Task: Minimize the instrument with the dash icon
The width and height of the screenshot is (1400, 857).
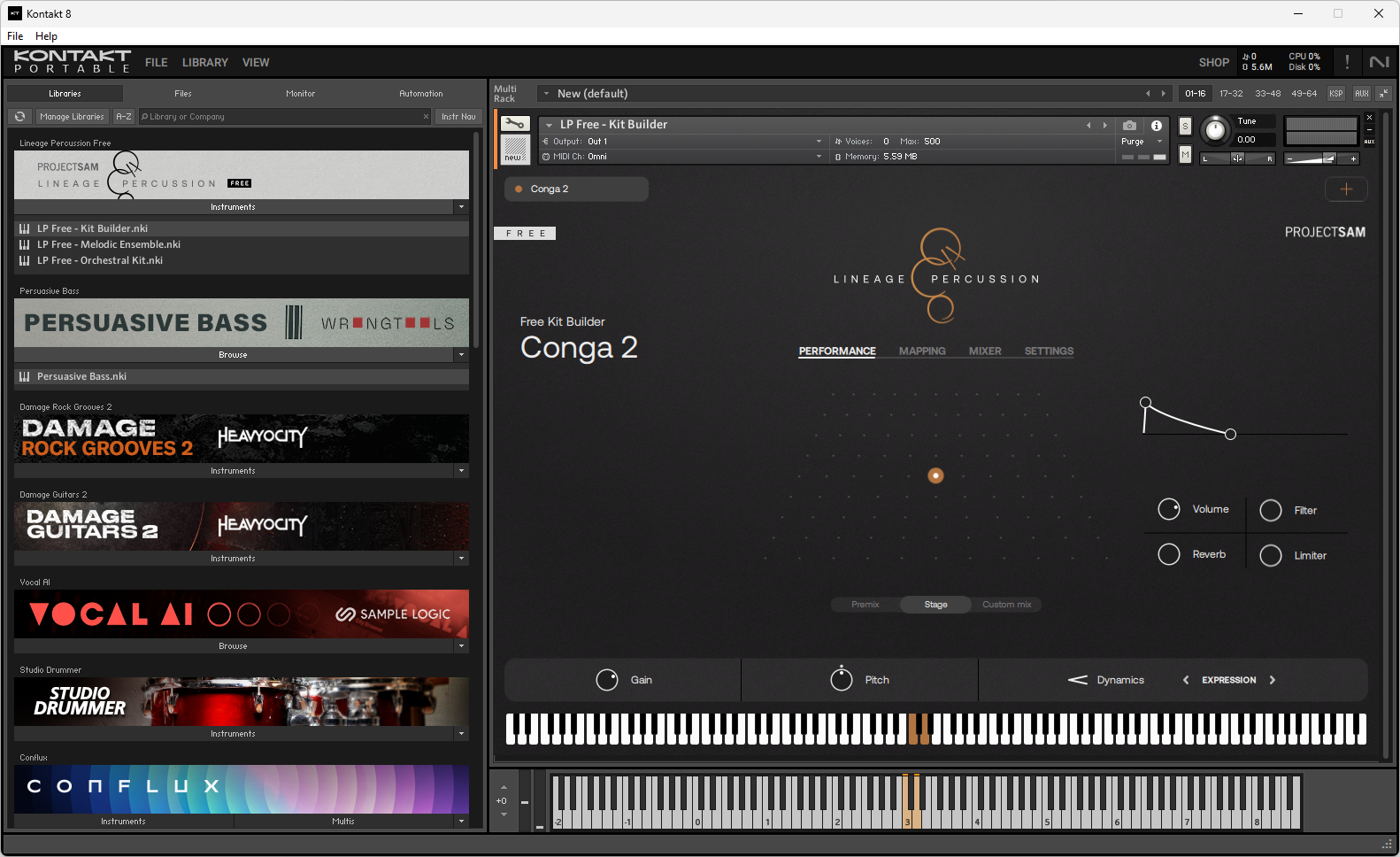Action: (x=1369, y=130)
